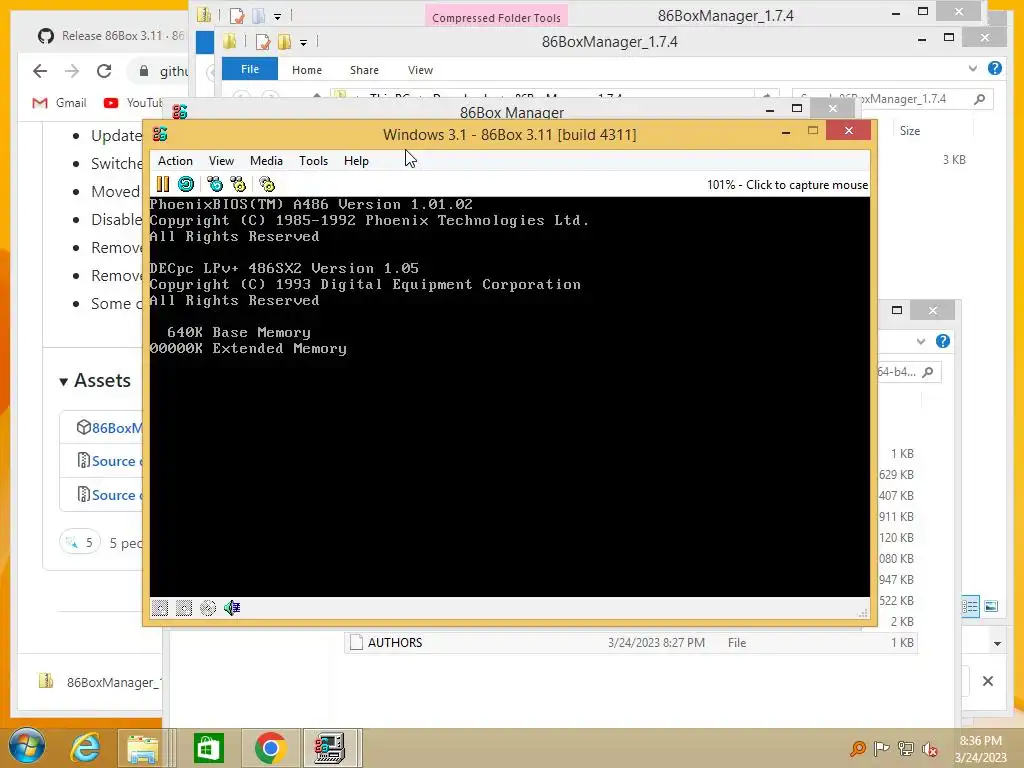Click the reaction count button showing 5

pyautogui.click(x=80, y=543)
